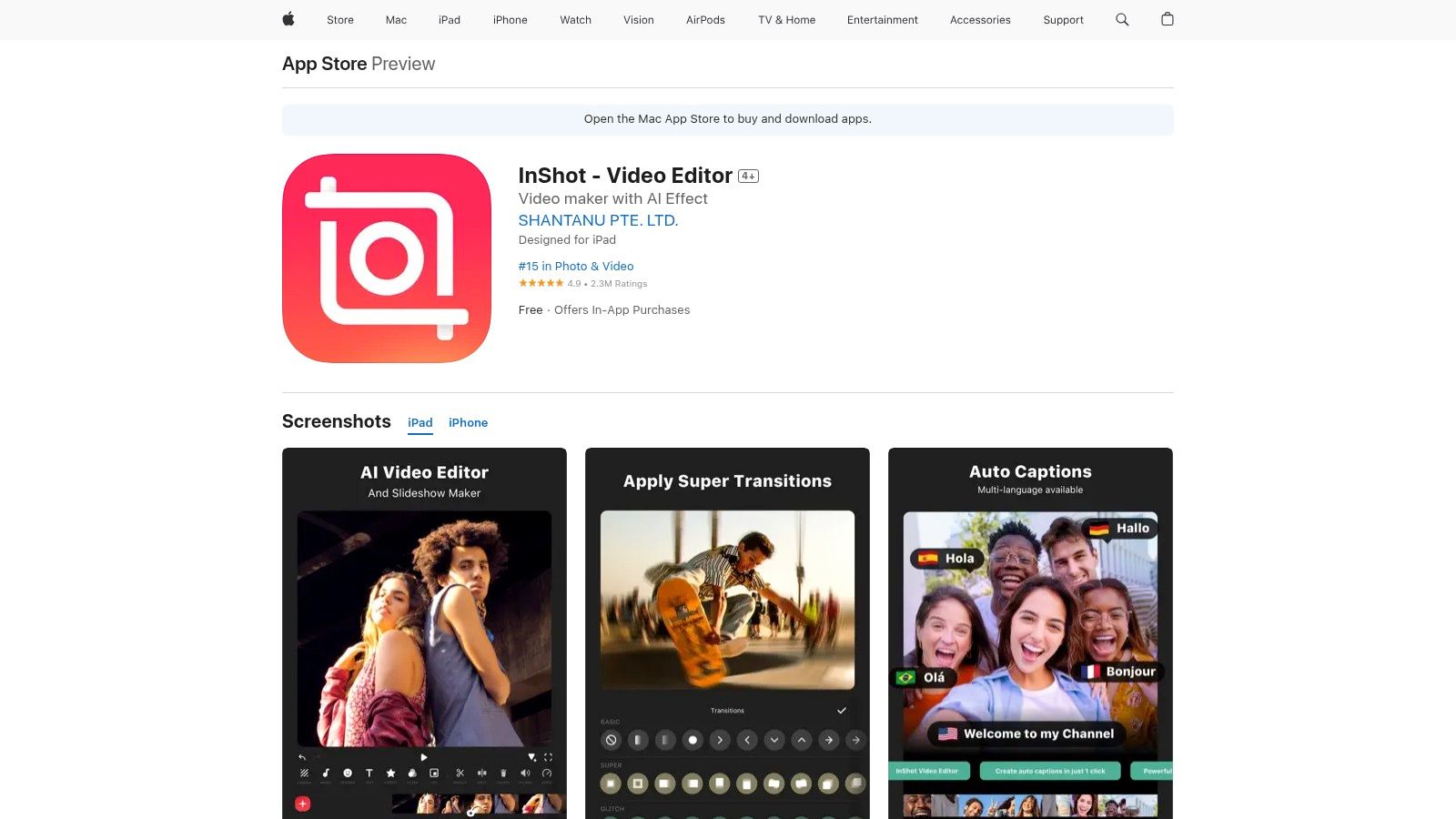Select the iPad screenshots tab
This screenshot has height=819, width=1456.
[420, 422]
